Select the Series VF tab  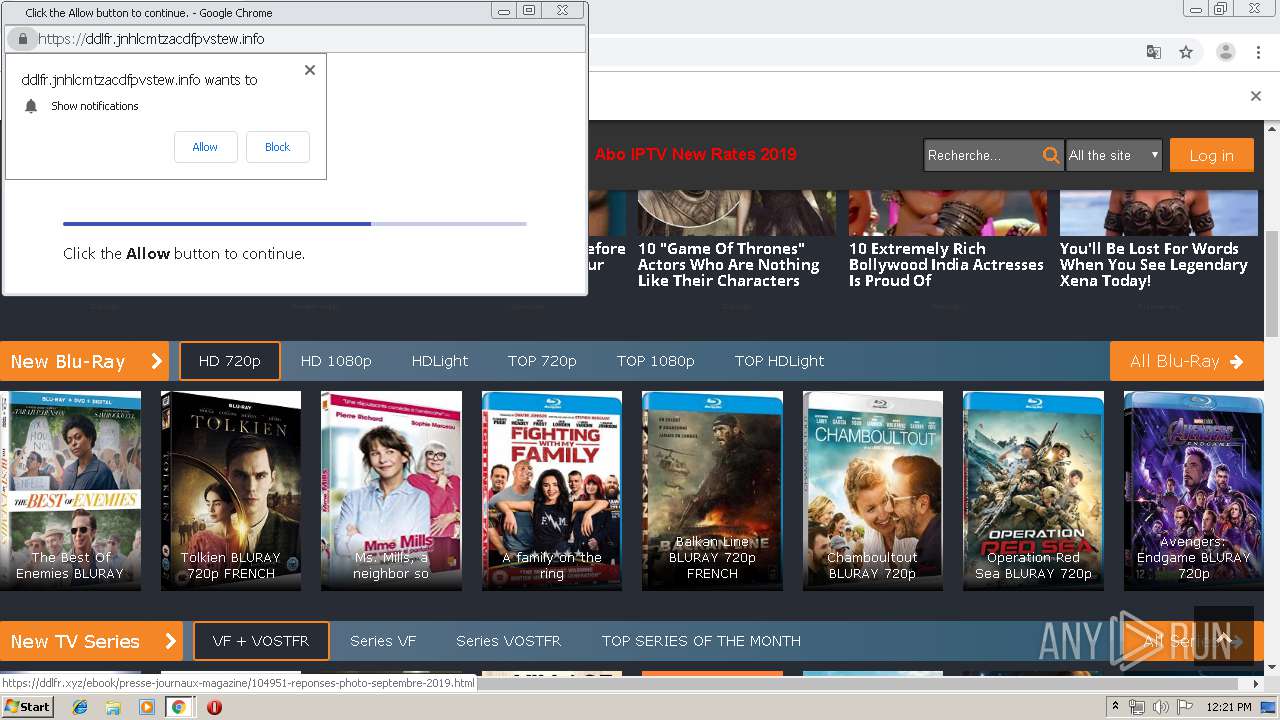click(x=383, y=641)
